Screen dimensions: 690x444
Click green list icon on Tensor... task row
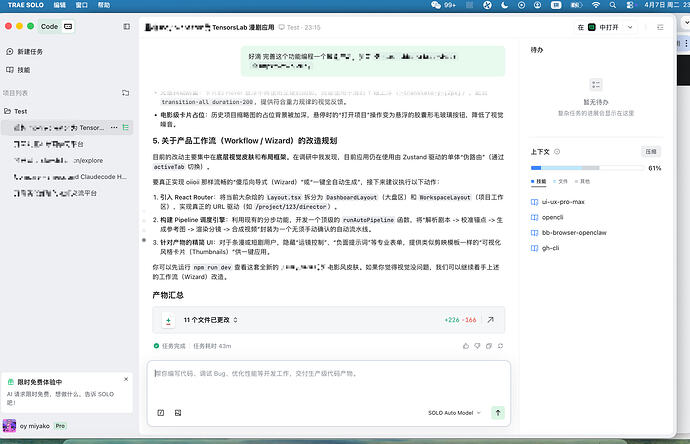click(x=126, y=128)
